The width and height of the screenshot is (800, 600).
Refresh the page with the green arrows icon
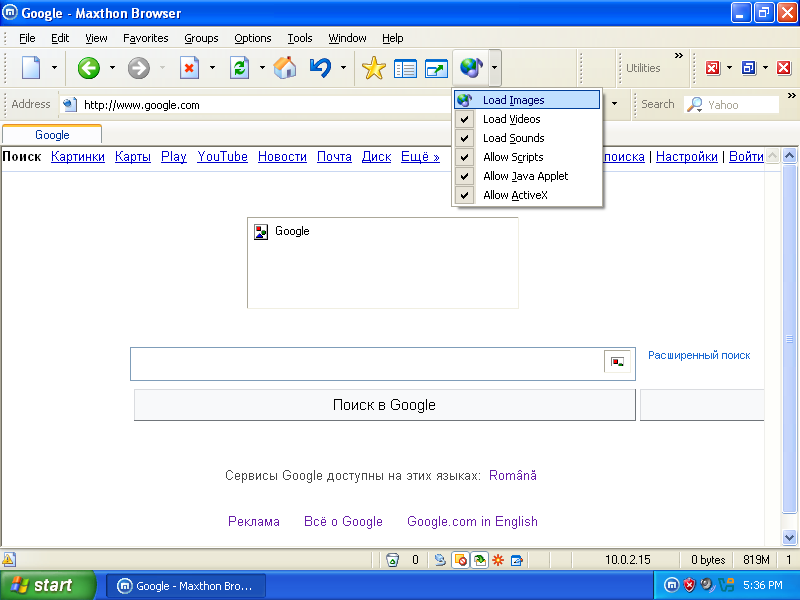239,68
